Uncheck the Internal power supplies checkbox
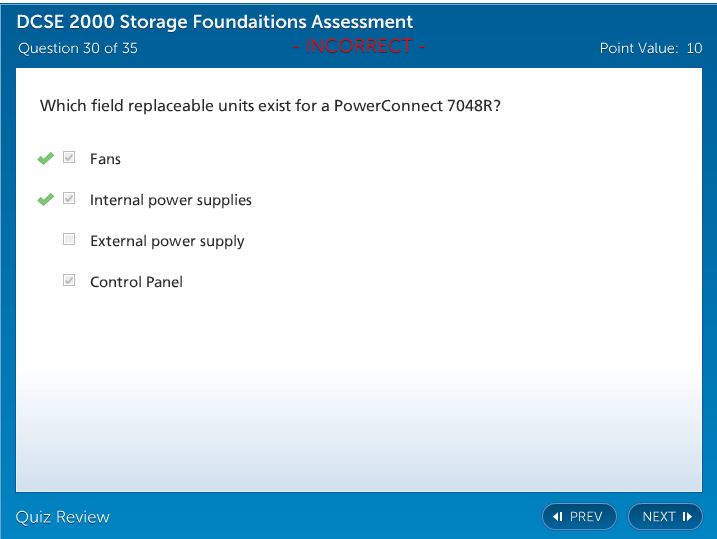Viewport: 717px width, 539px height. tap(69, 199)
